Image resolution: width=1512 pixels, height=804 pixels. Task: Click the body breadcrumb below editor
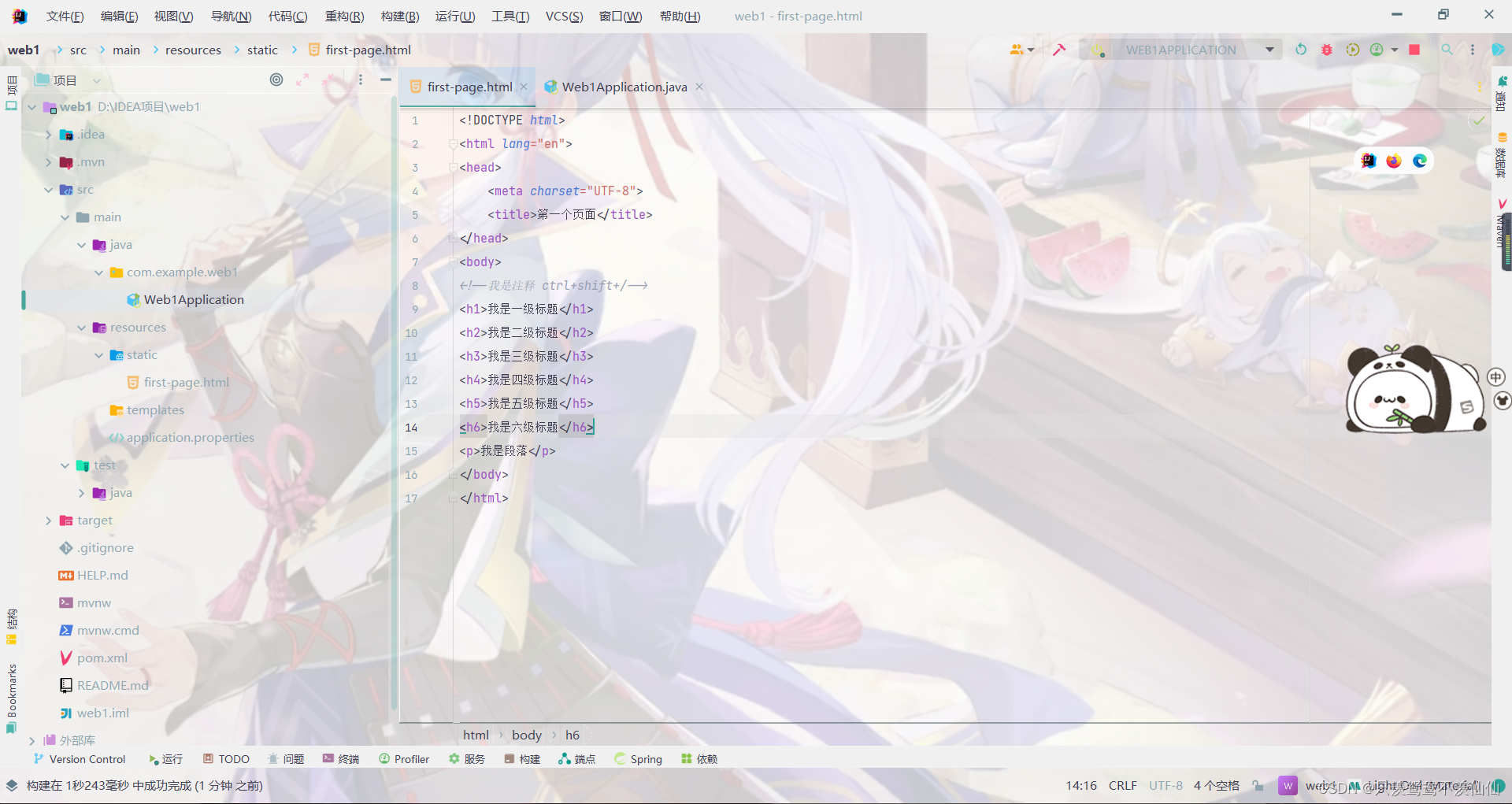[527, 735]
